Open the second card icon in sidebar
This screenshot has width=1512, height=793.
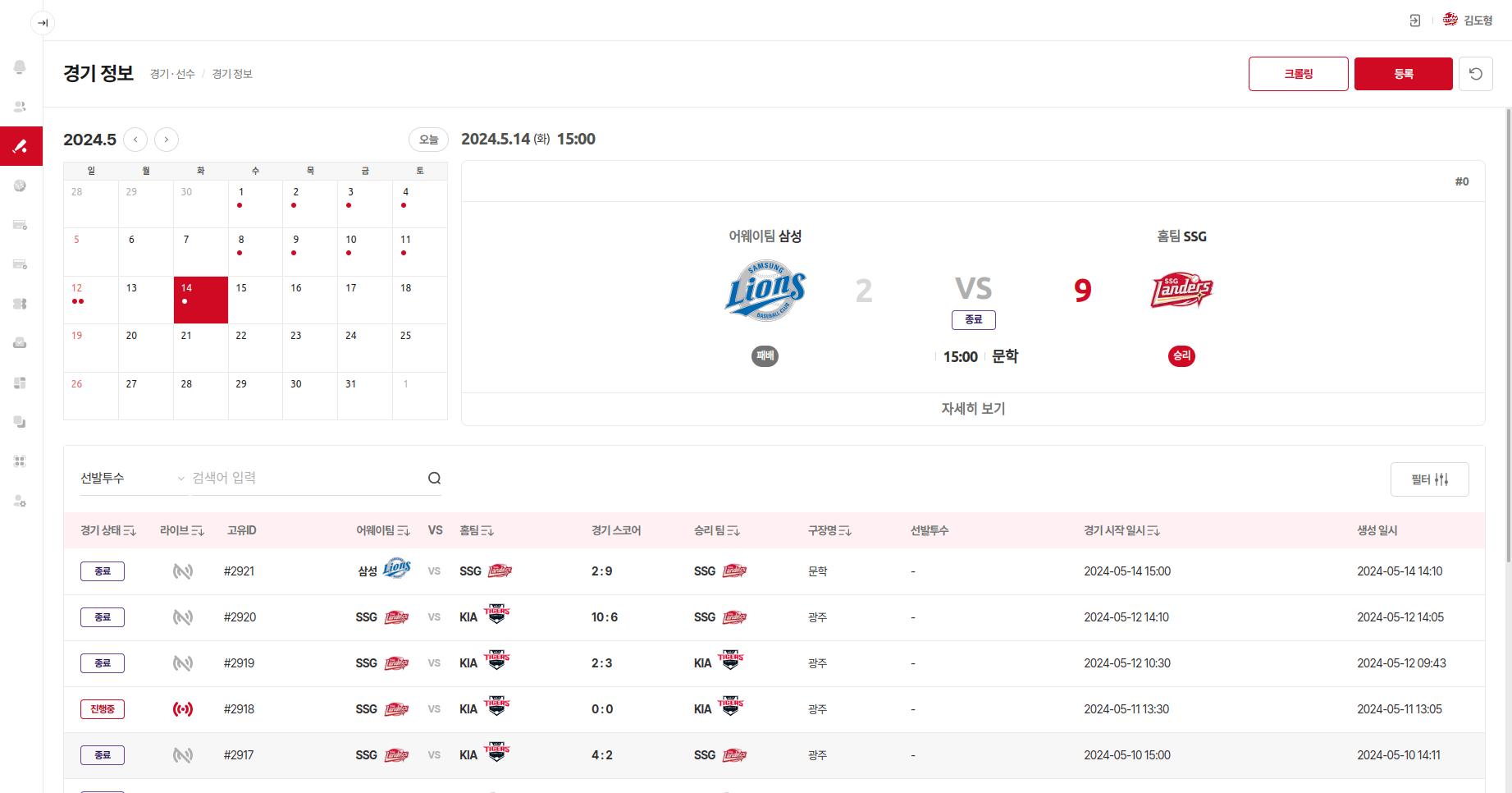(20, 264)
